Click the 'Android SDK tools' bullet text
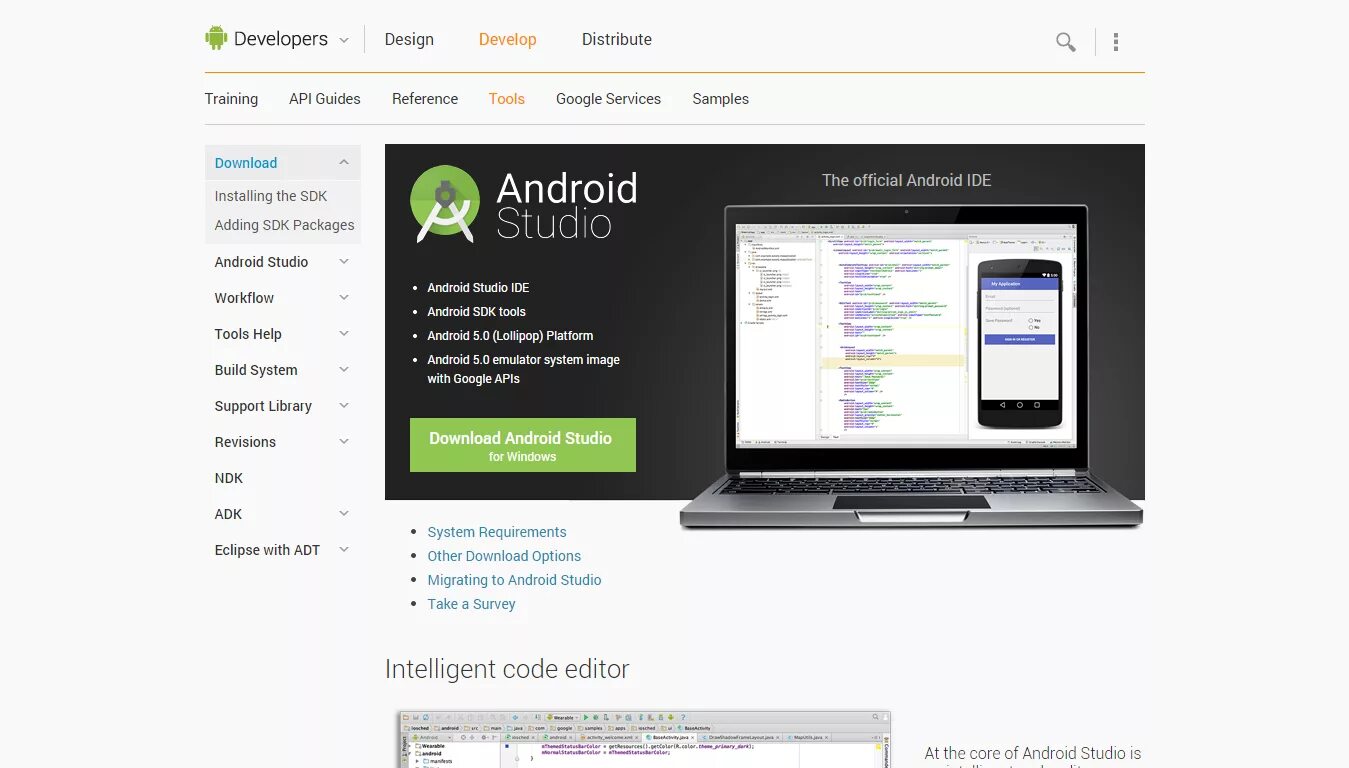Image resolution: width=1349 pixels, height=768 pixels. [476, 312]
